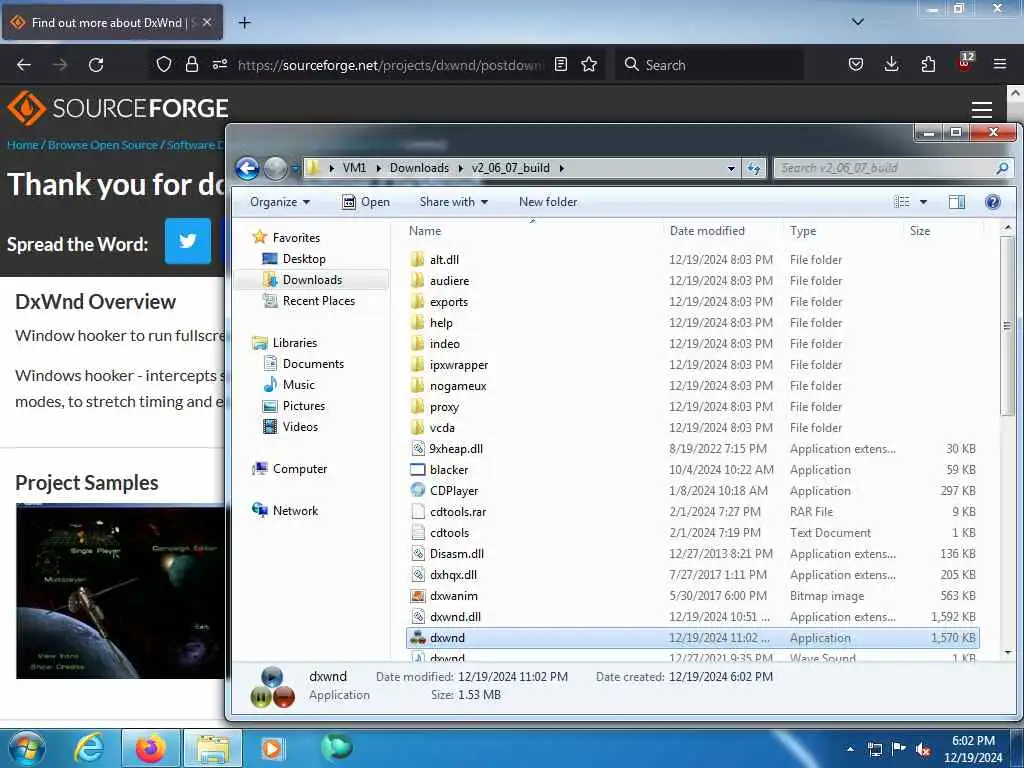Image resolution: width=1024 pixels, height=768 pixels.
Task: Expand arrow after v2_06_07_build breadcrumb
Action: pyautogui.click(x=561, y=168)
